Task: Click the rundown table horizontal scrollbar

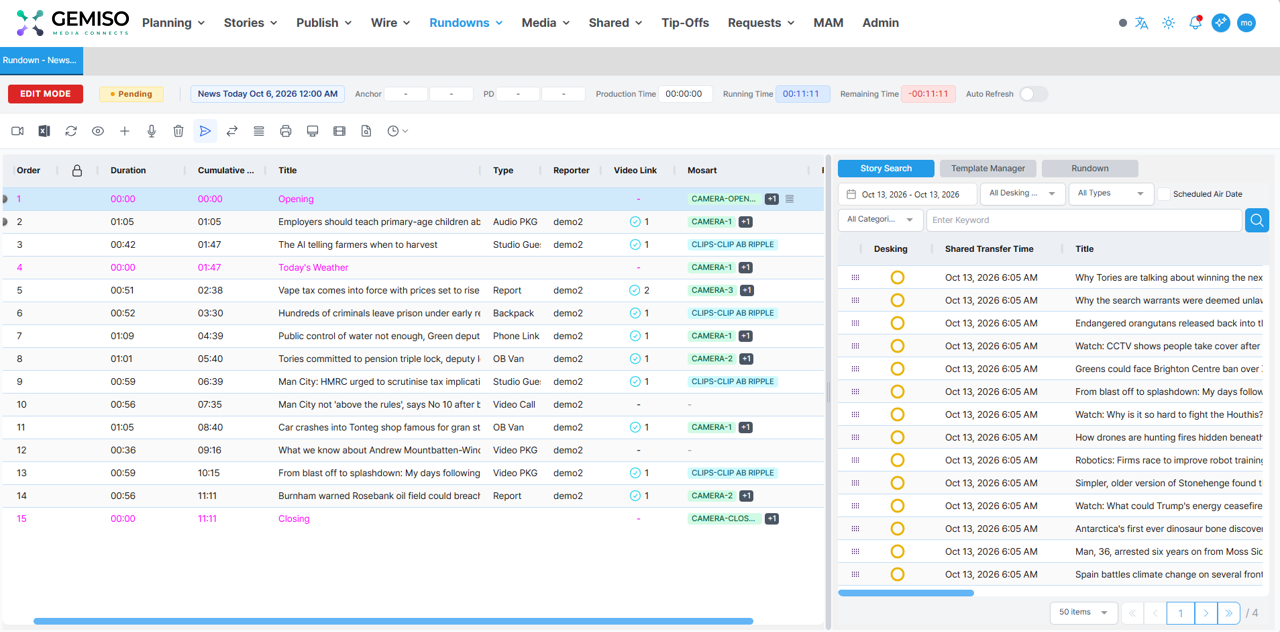Action: (x=393, y=621)
